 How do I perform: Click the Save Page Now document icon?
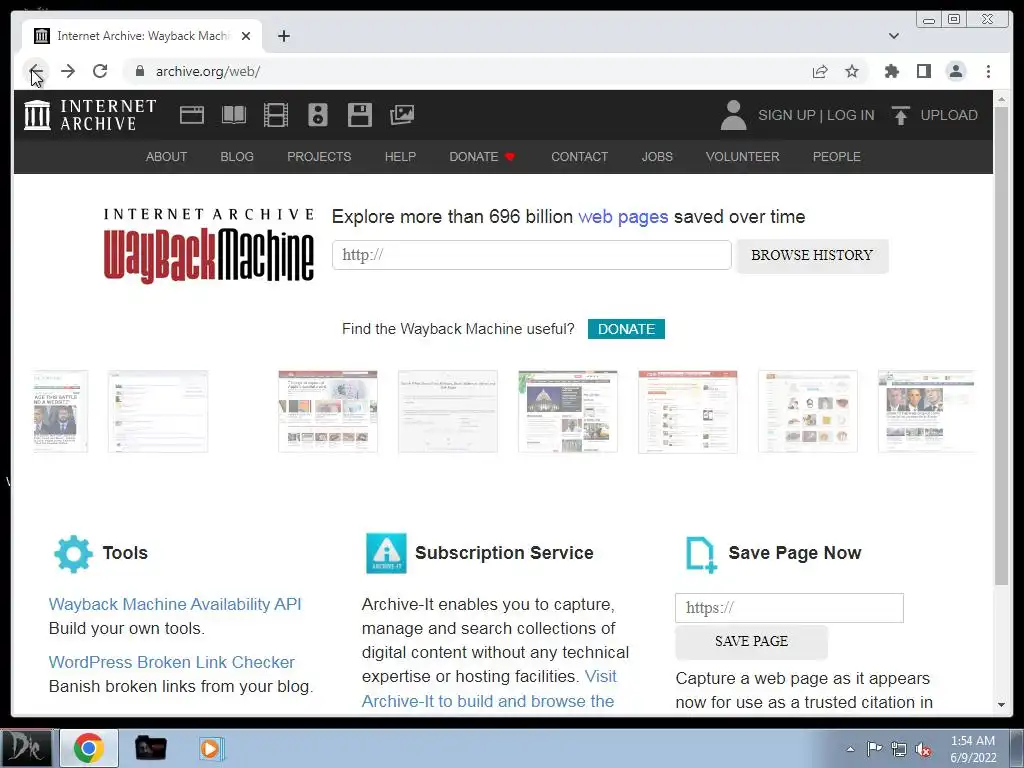pyautogui.click(x=701, y=554)
